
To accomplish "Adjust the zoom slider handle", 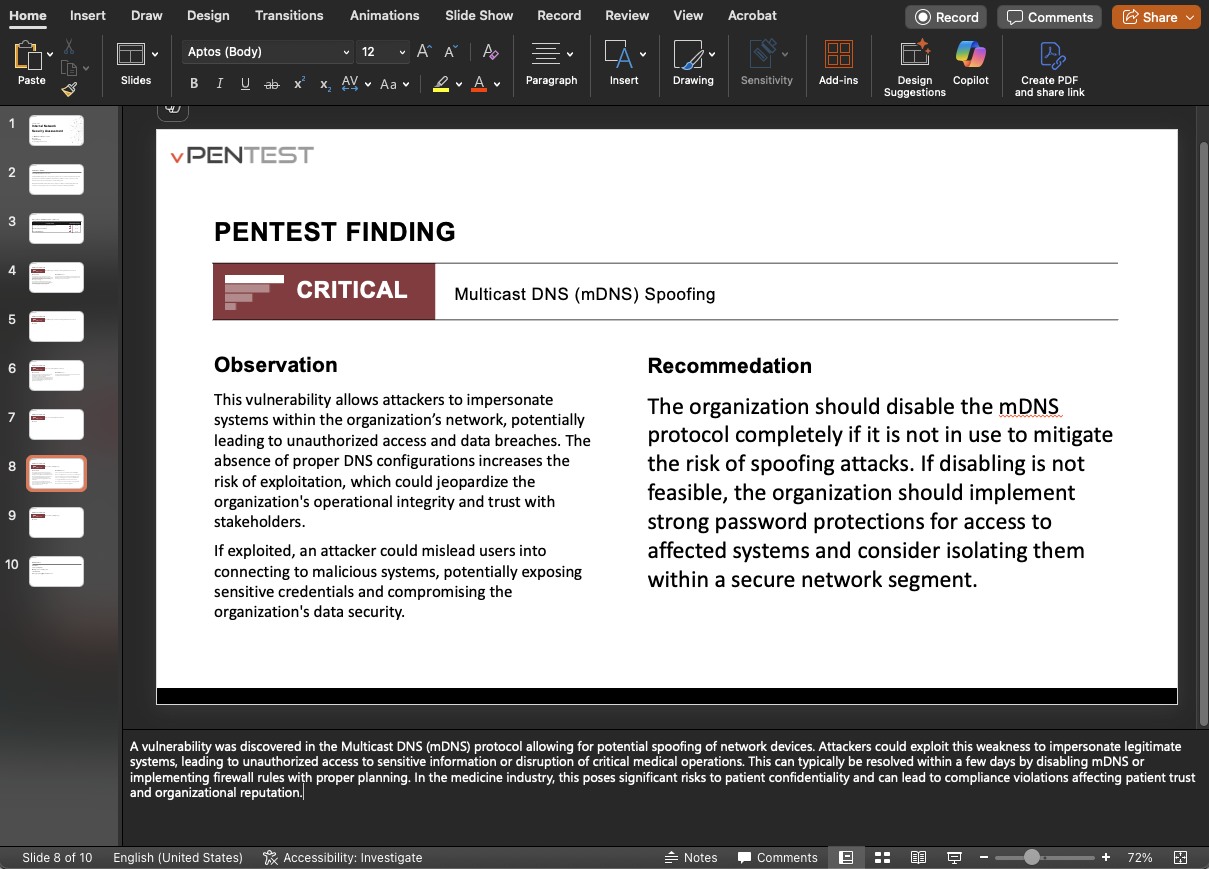I will point(1031,858).
